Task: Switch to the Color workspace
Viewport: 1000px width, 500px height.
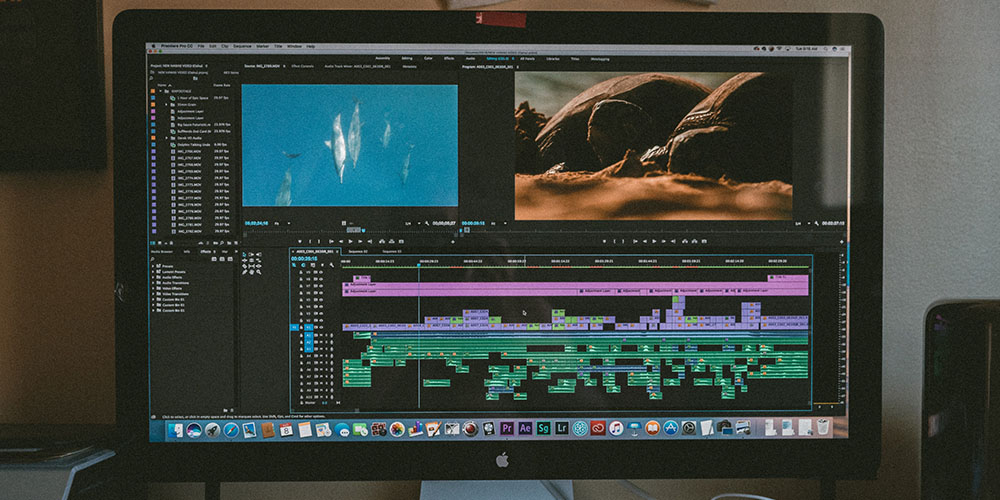Action: [428, 58]
